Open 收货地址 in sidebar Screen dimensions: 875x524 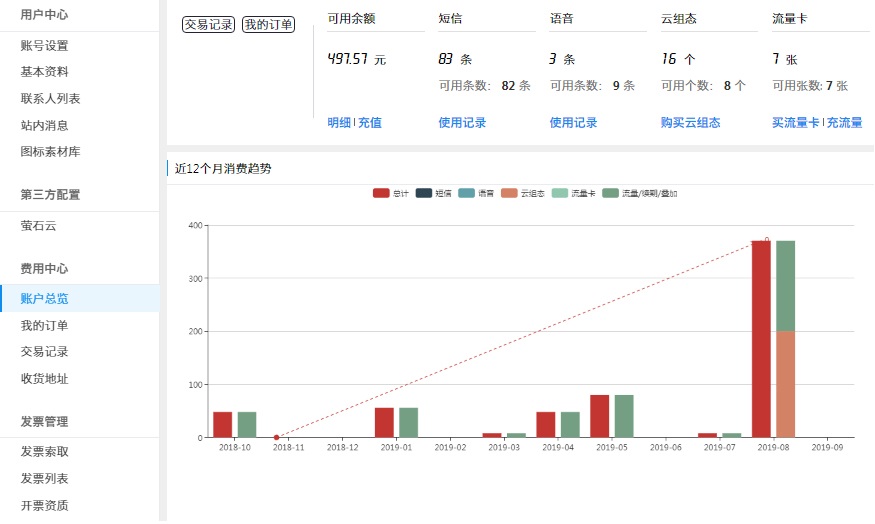[44, 379]
